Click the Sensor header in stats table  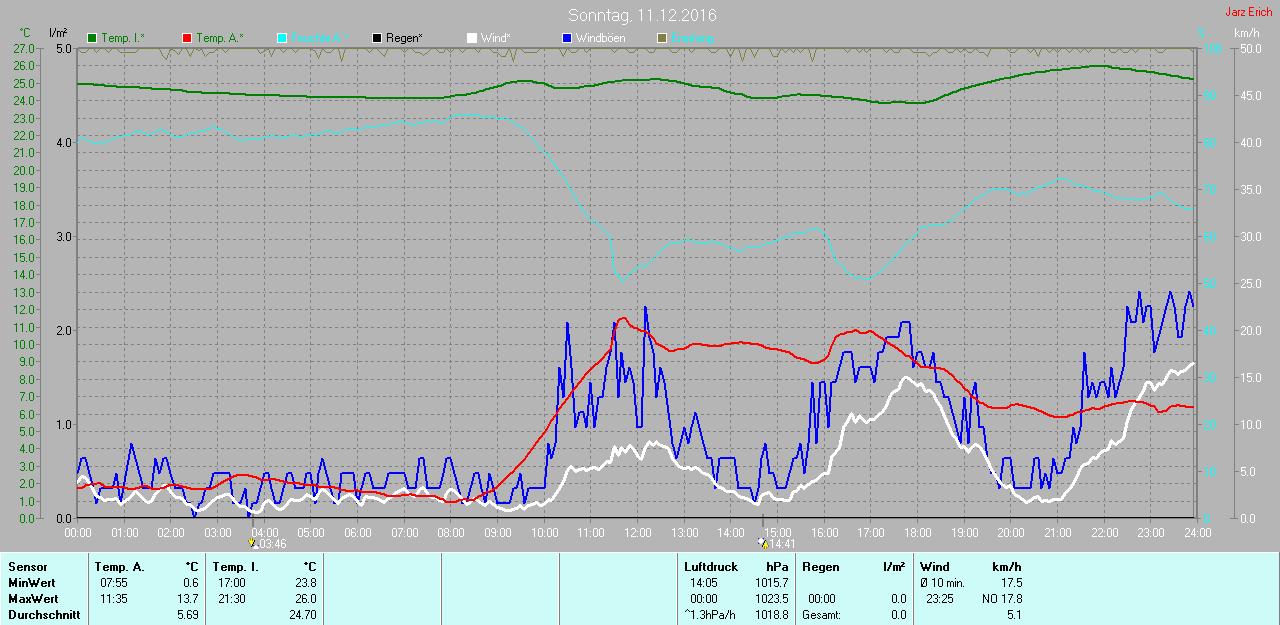tap(27, 567)
